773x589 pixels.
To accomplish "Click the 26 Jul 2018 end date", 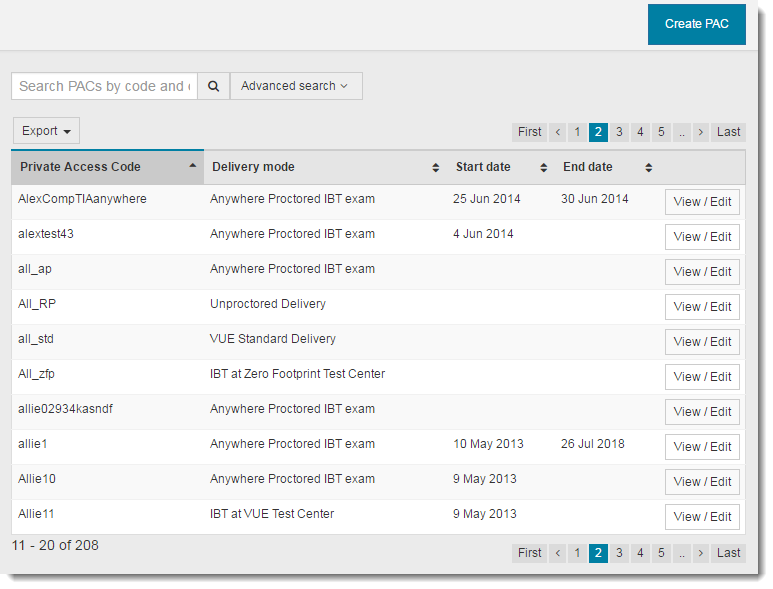I will coord(593,444).
